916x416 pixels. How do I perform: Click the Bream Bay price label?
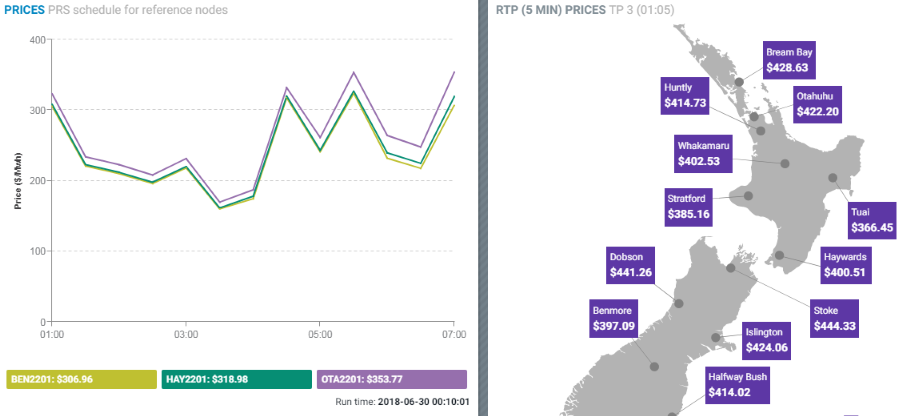pyautogui.click(x=788, y=60)
